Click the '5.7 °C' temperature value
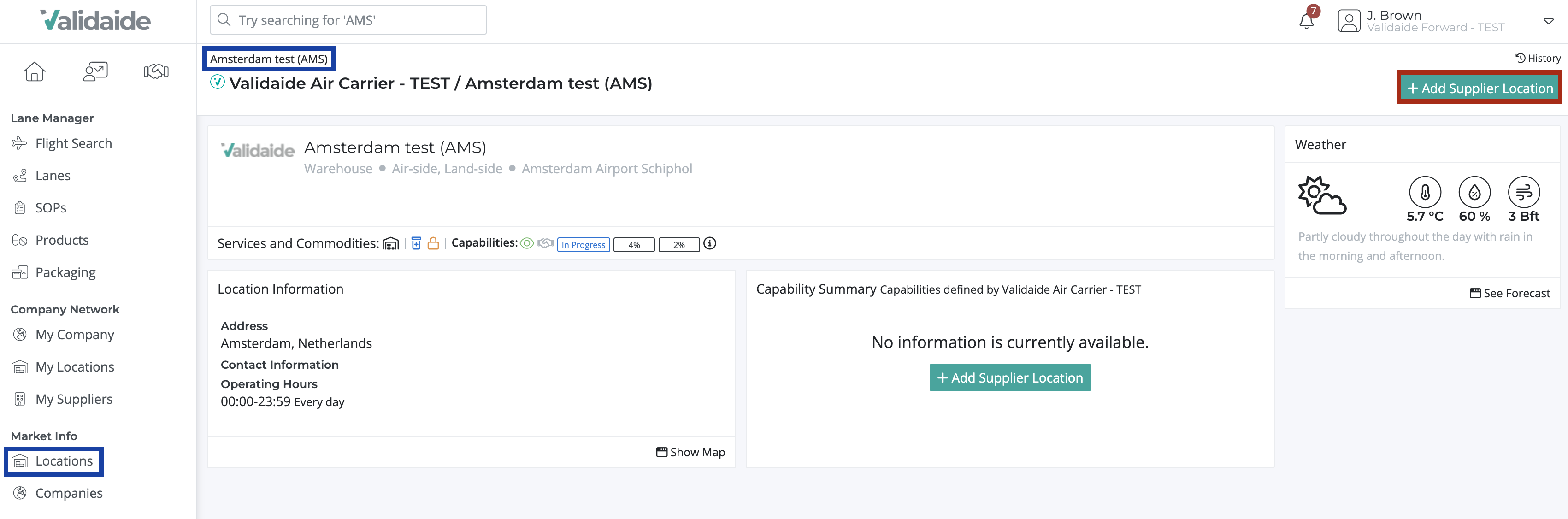The image size is (1568, 519). click(1425, 216)
